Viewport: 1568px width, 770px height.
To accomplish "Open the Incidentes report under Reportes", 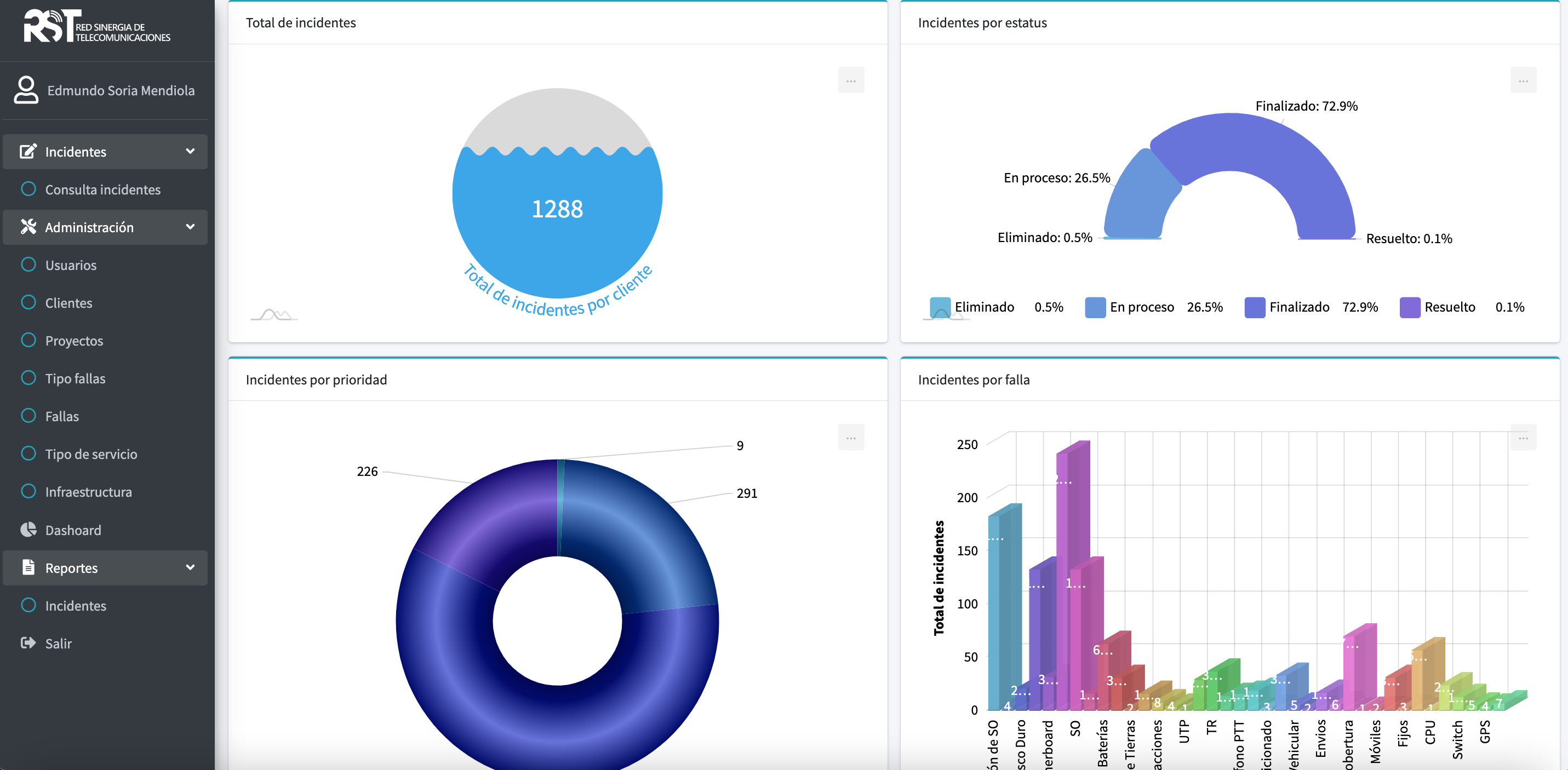I will 76,605.
